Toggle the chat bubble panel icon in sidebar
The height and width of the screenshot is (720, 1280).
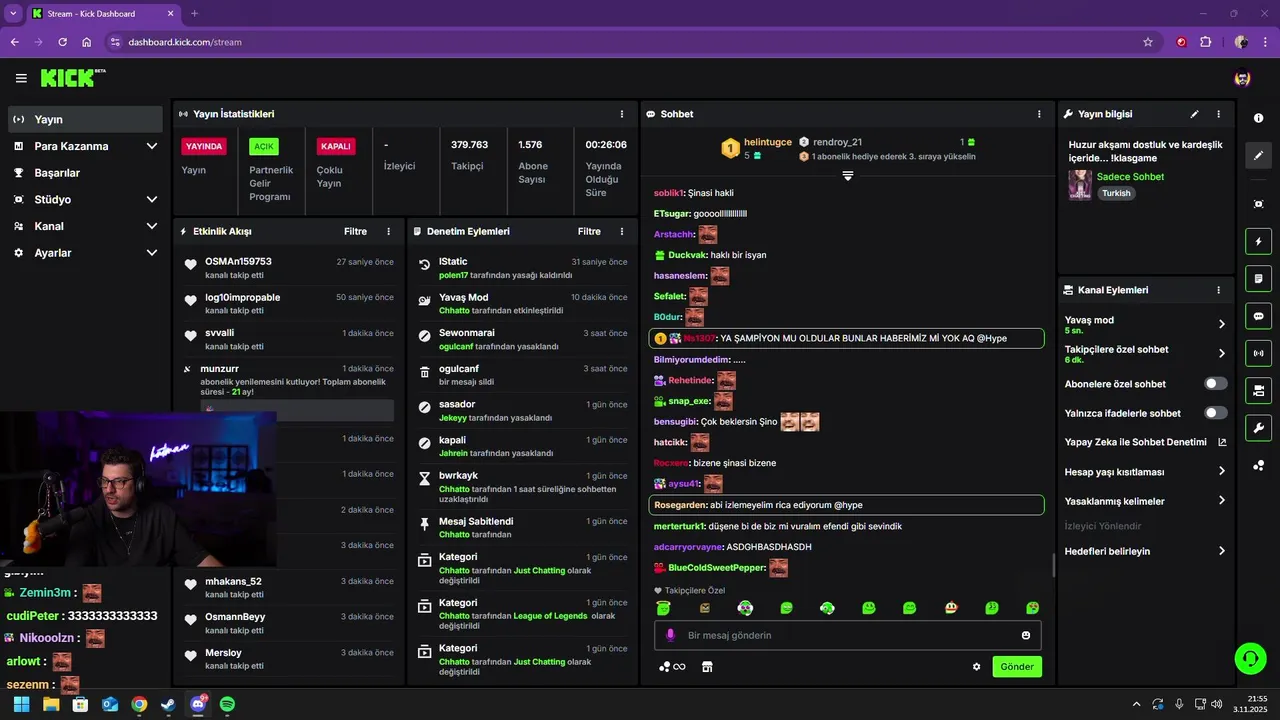coord(1258,315)
